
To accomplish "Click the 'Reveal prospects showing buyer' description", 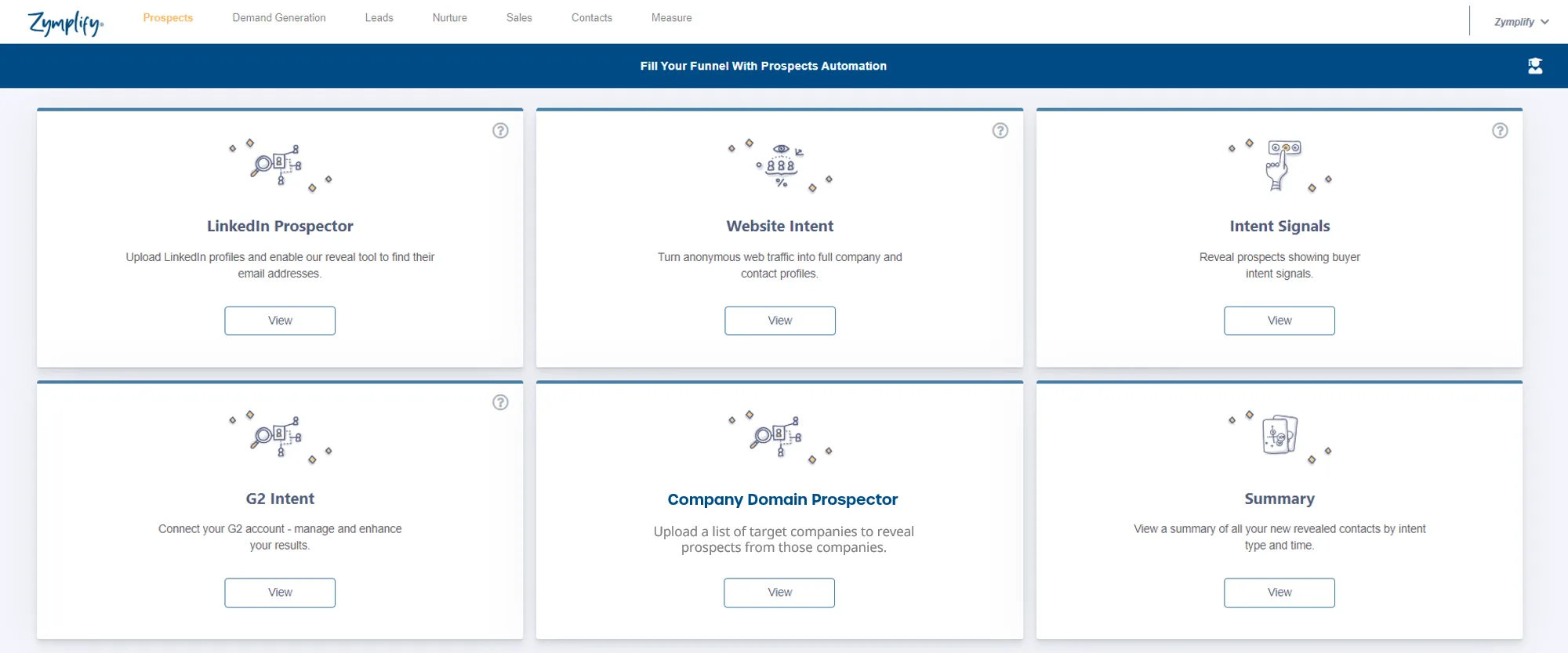I will (1279, 265).
